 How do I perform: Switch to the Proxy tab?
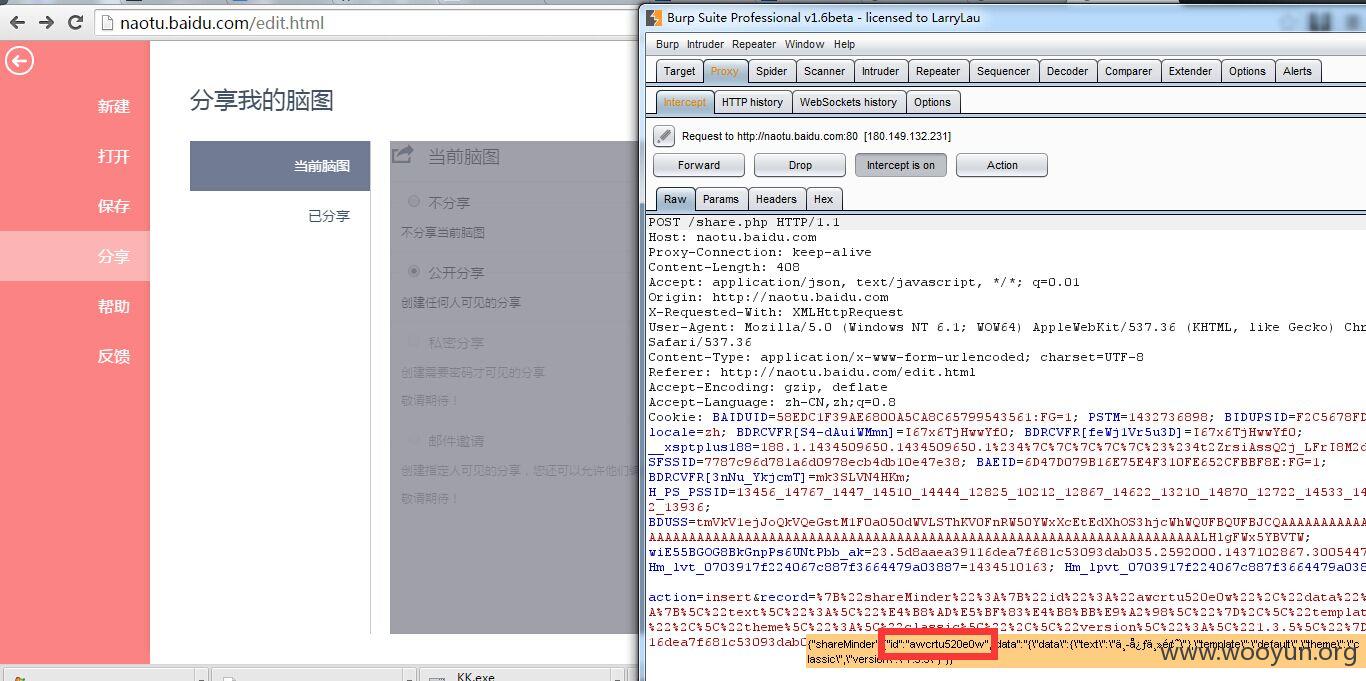724,71
